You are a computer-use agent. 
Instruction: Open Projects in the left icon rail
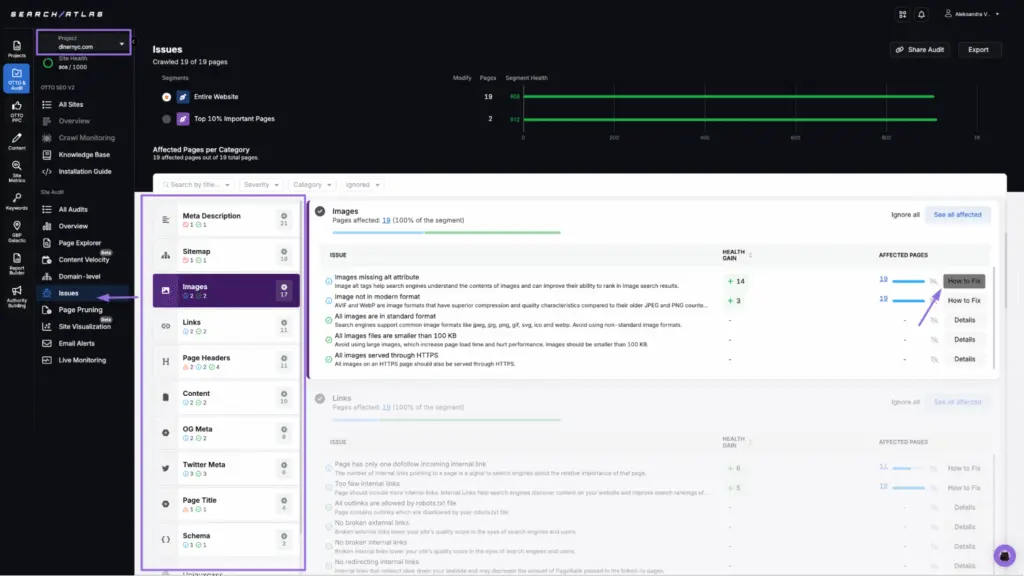point(17,49)
